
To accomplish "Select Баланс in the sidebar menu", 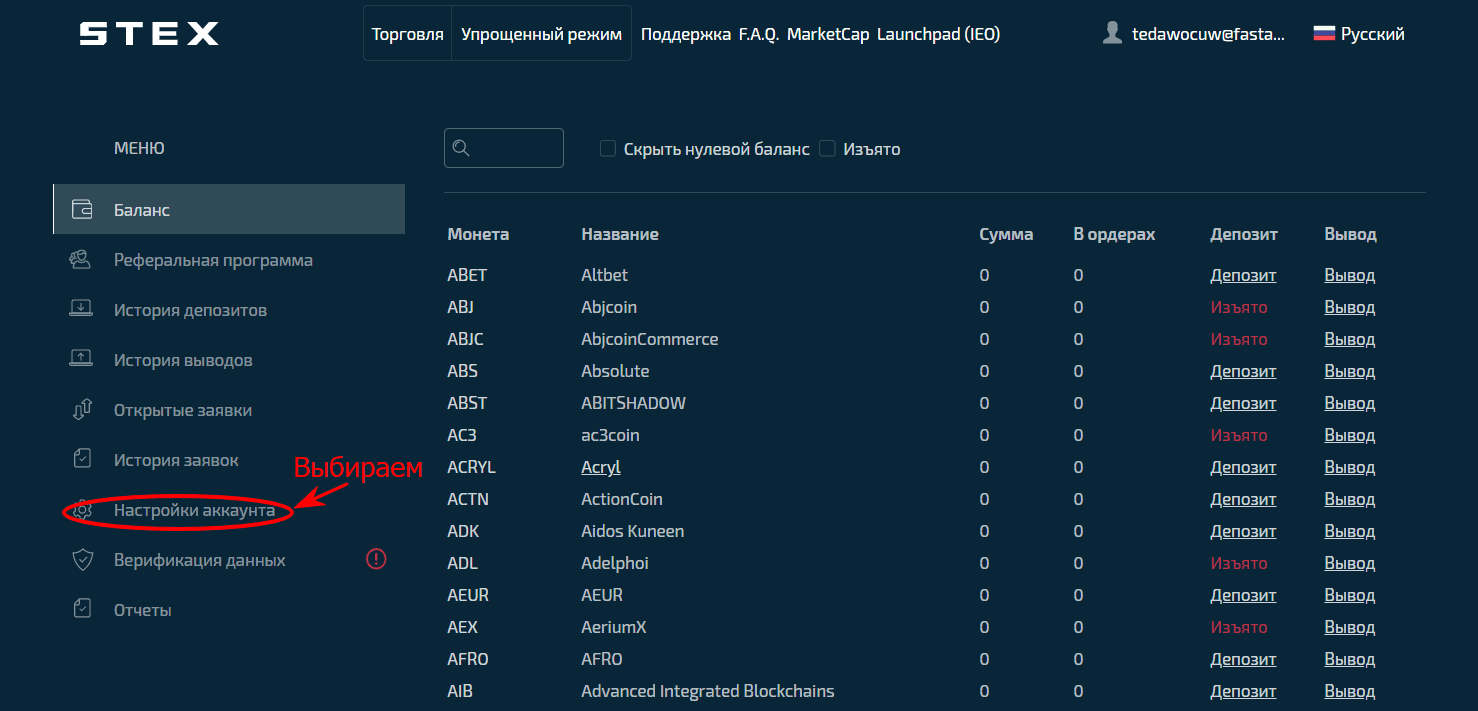I will pyautogui.click(x=229, y=209).
